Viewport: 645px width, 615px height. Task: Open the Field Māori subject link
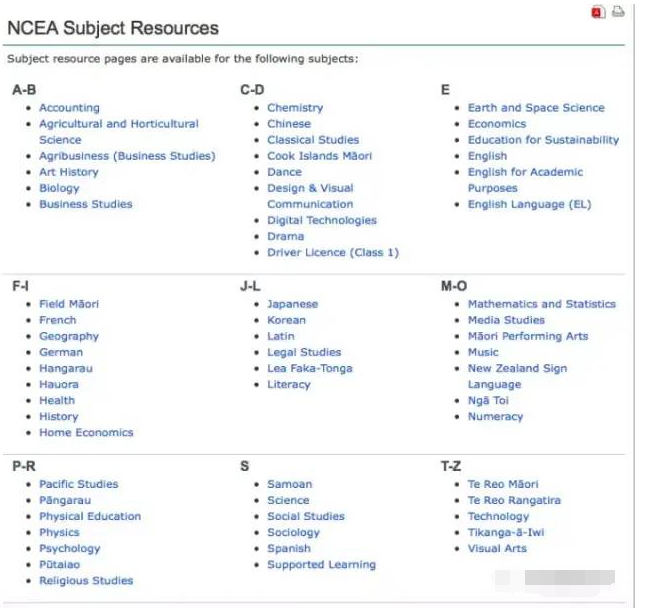(69, 304)
